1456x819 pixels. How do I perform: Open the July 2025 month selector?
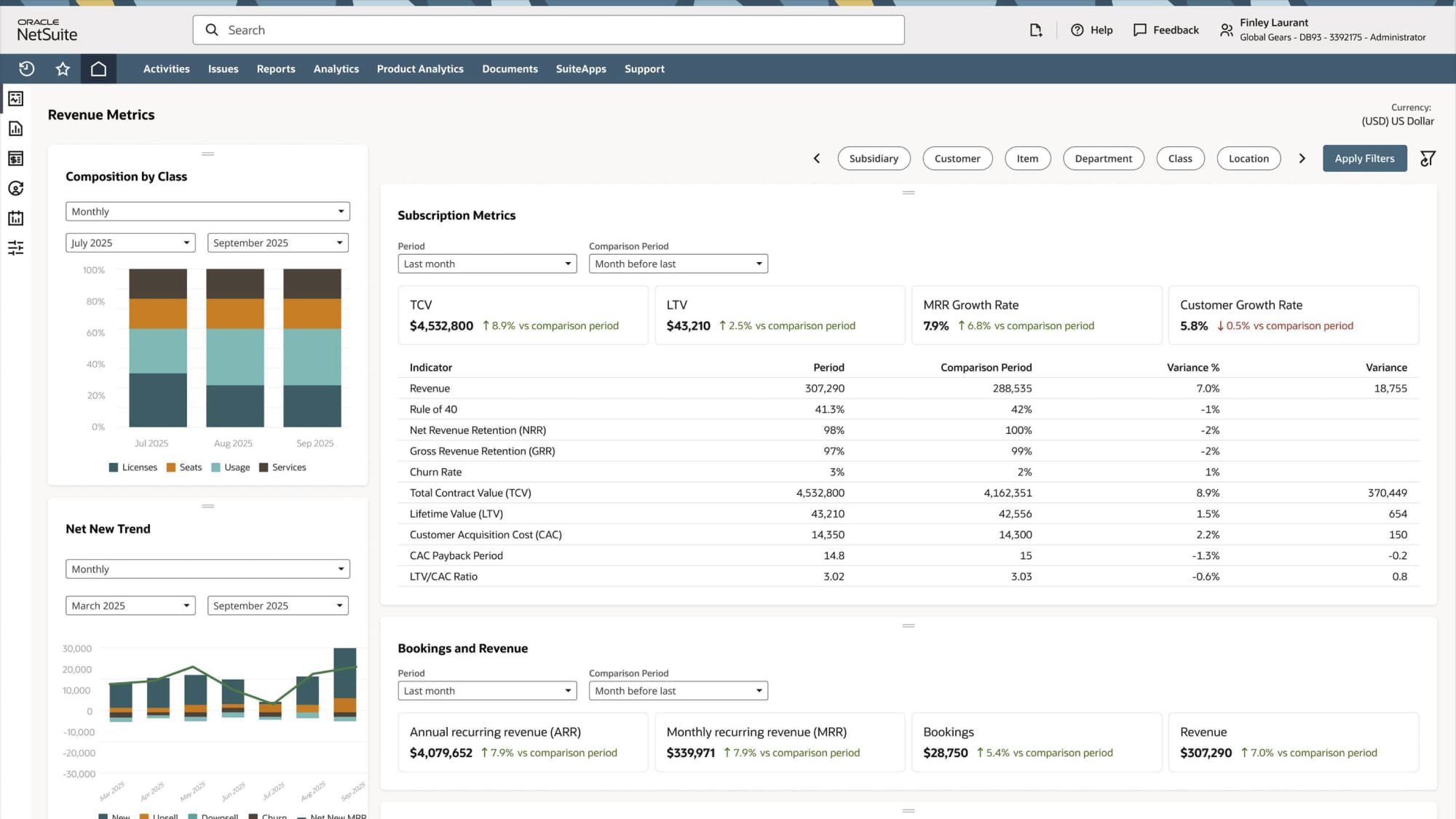click(130, 242)
